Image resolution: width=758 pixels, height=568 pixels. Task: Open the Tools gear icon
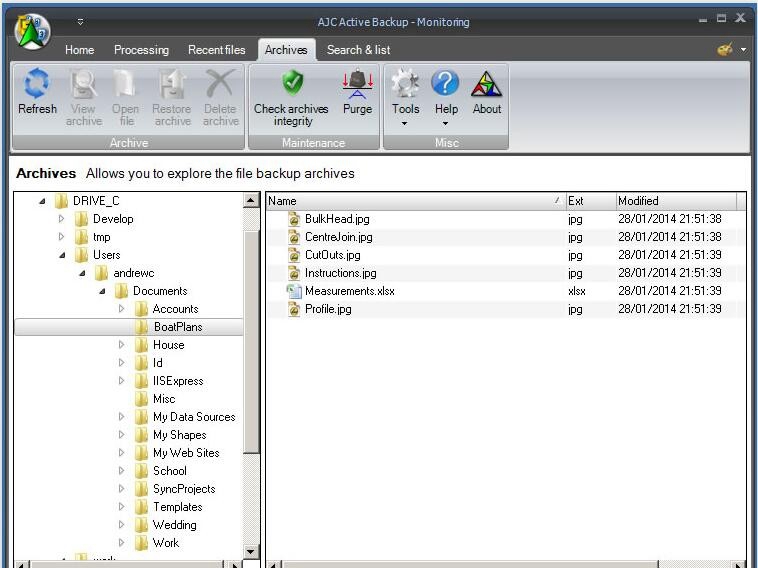[405, 83]
